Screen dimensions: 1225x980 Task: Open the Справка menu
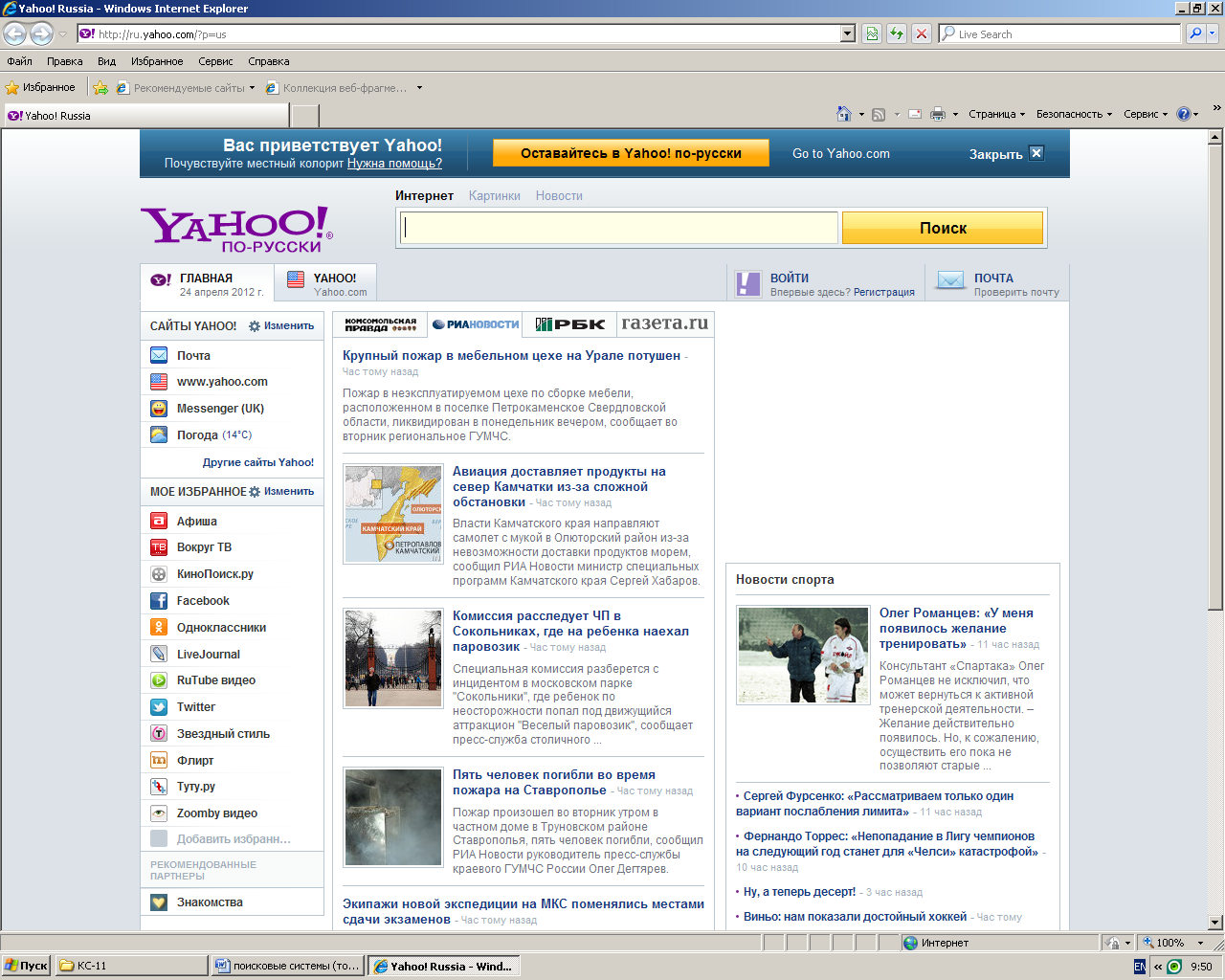coord(269,61)
